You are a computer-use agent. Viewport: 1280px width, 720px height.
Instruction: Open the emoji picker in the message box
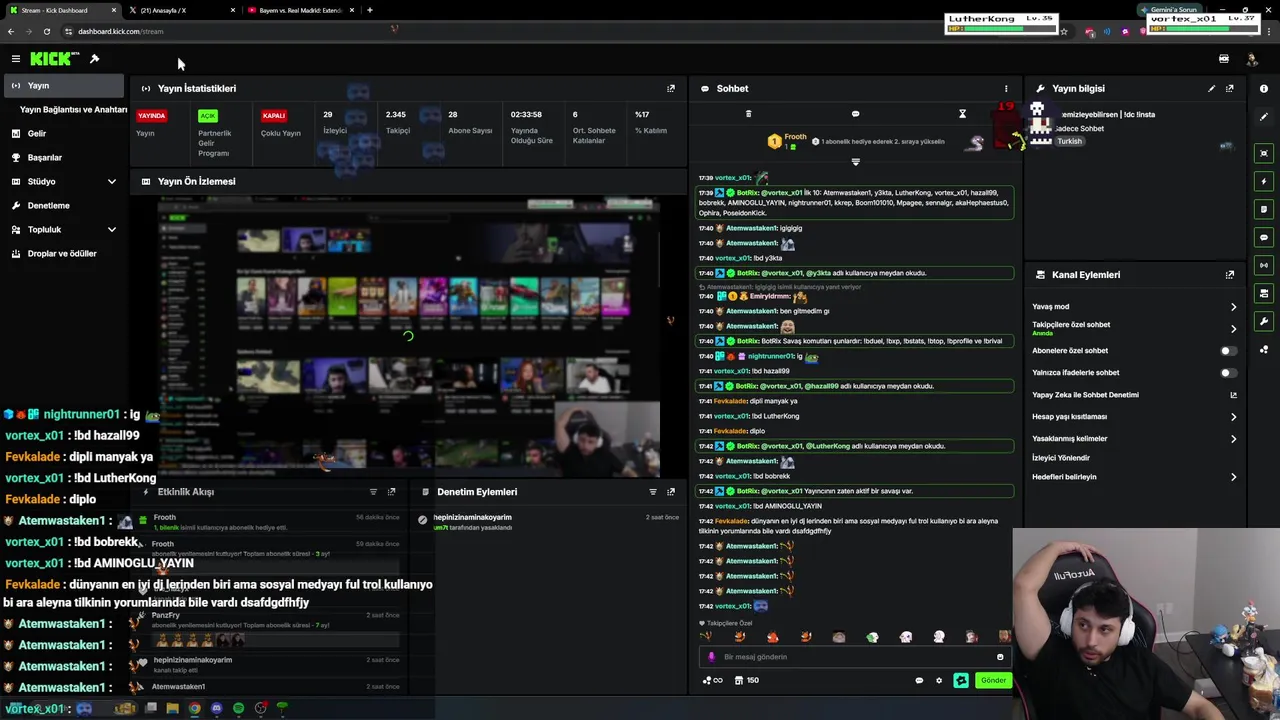[x=1000, y=657]
